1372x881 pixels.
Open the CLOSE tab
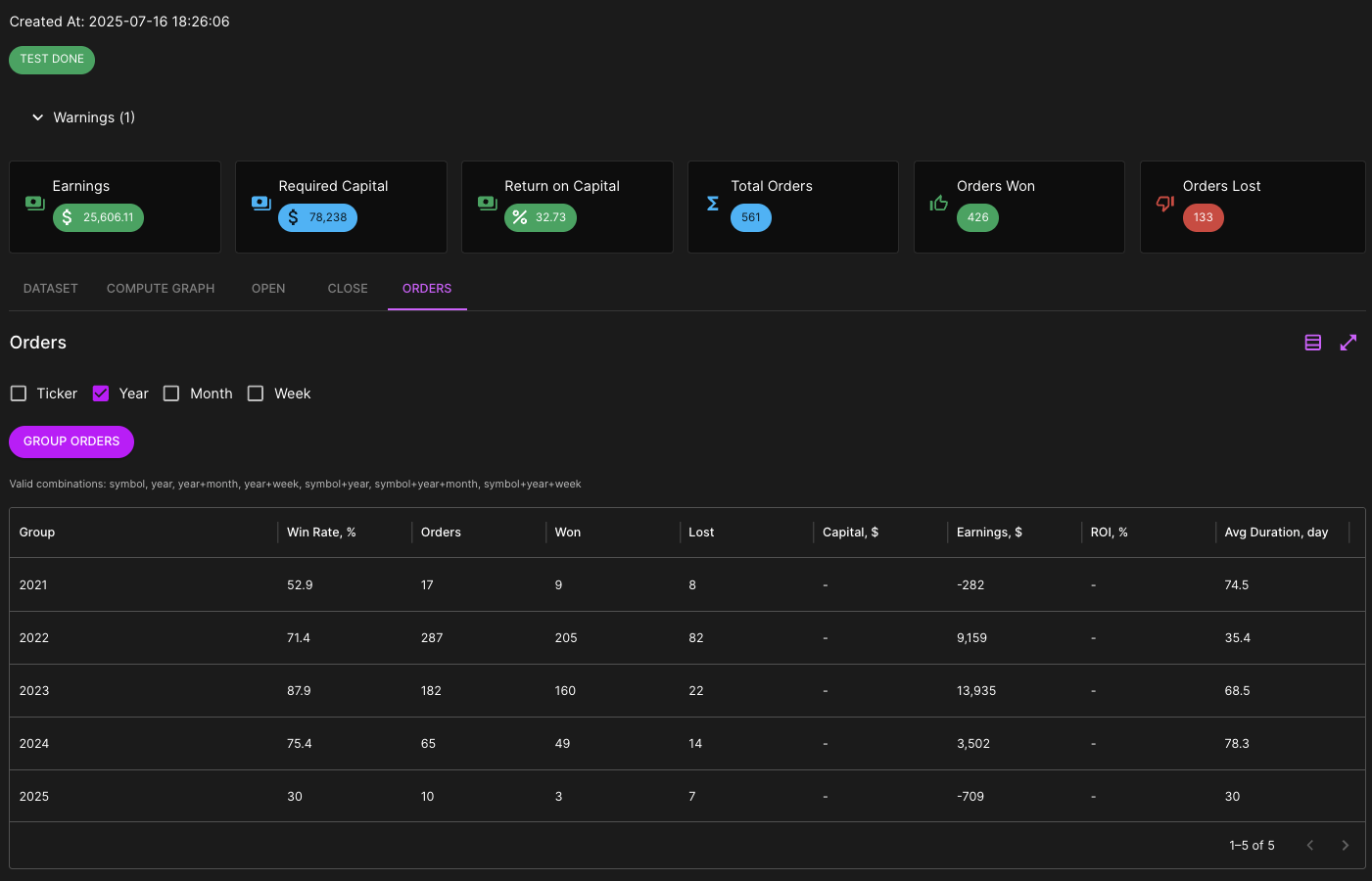click(348, 289)
